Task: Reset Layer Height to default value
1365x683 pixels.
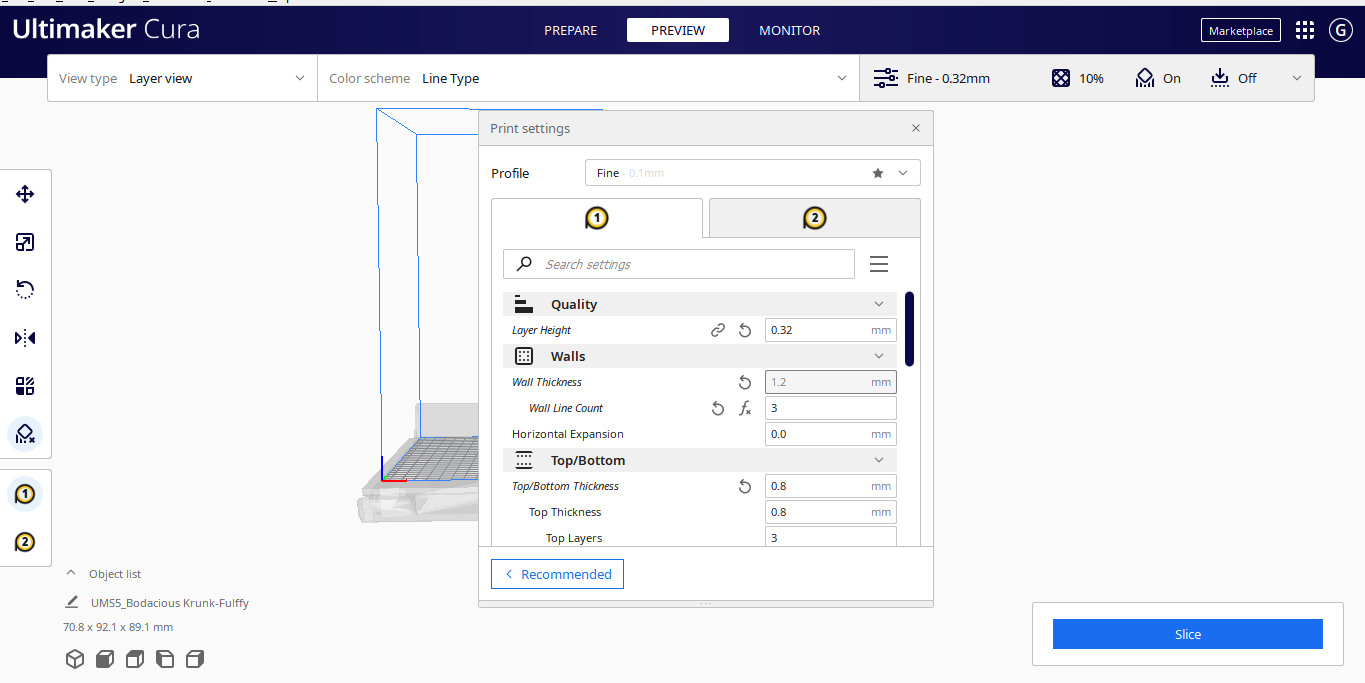Action: tap(745, 330)
